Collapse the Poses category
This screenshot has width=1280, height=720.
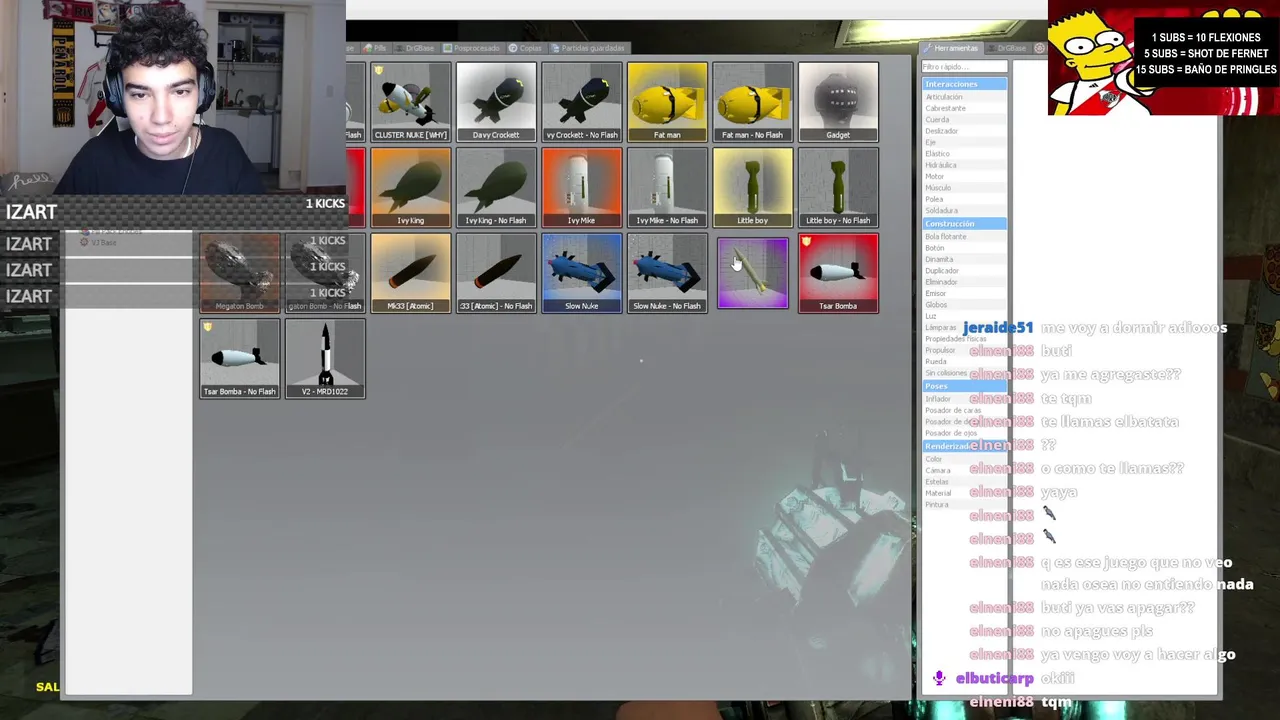coord(964,386)
